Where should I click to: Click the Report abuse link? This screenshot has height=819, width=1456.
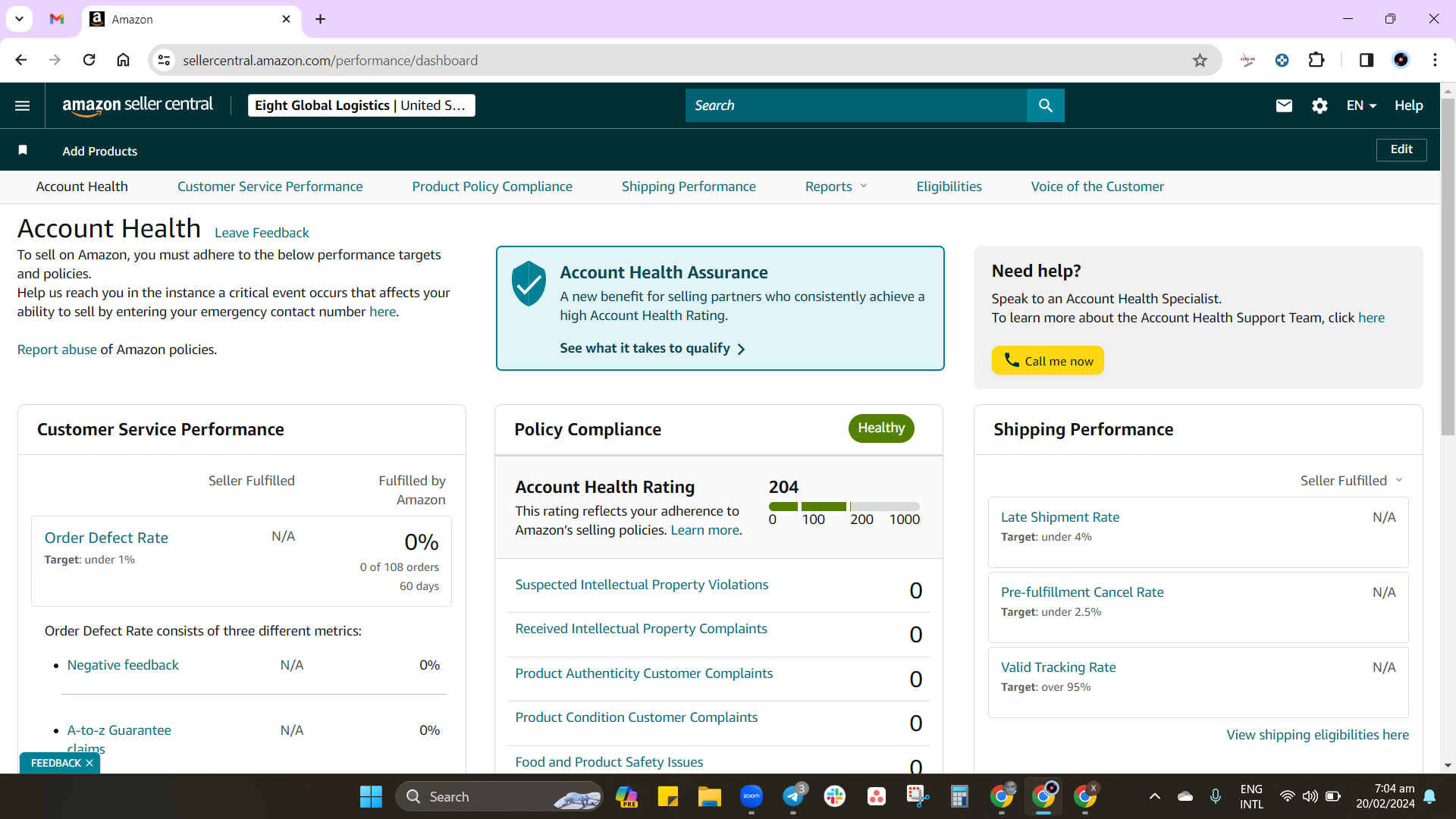[57, 350]
